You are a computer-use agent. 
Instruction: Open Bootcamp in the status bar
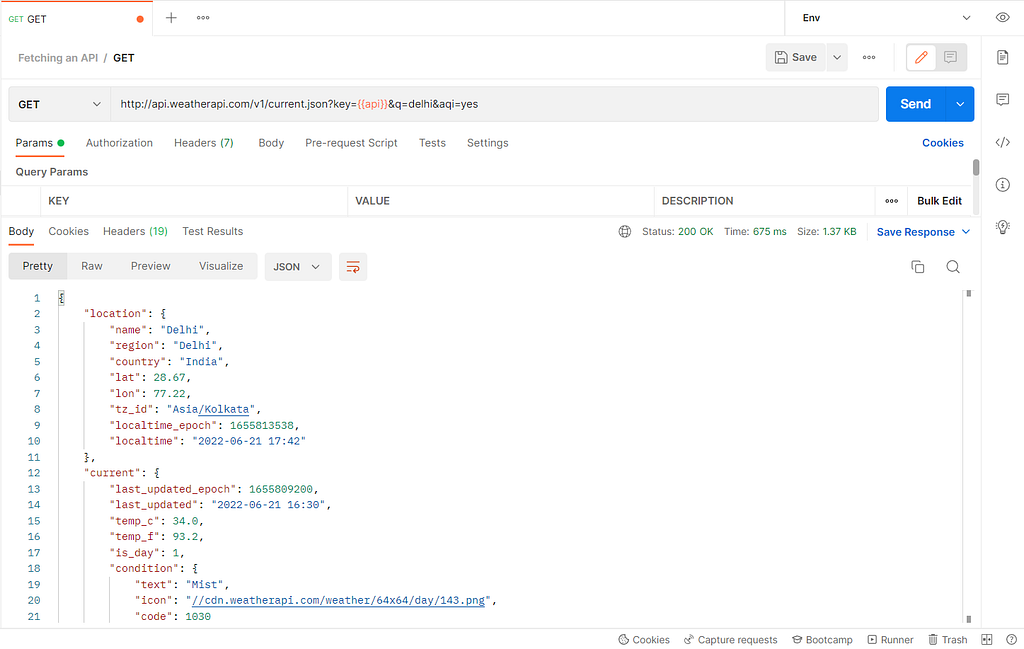coord(822,640)
